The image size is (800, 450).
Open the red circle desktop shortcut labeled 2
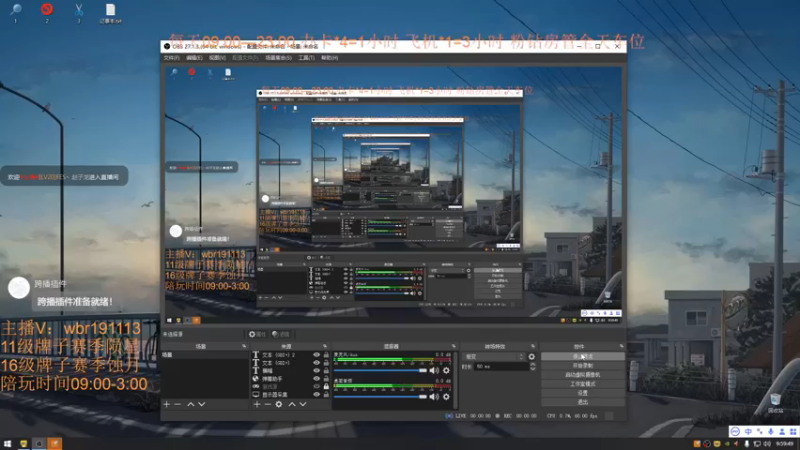click(47, 12)
